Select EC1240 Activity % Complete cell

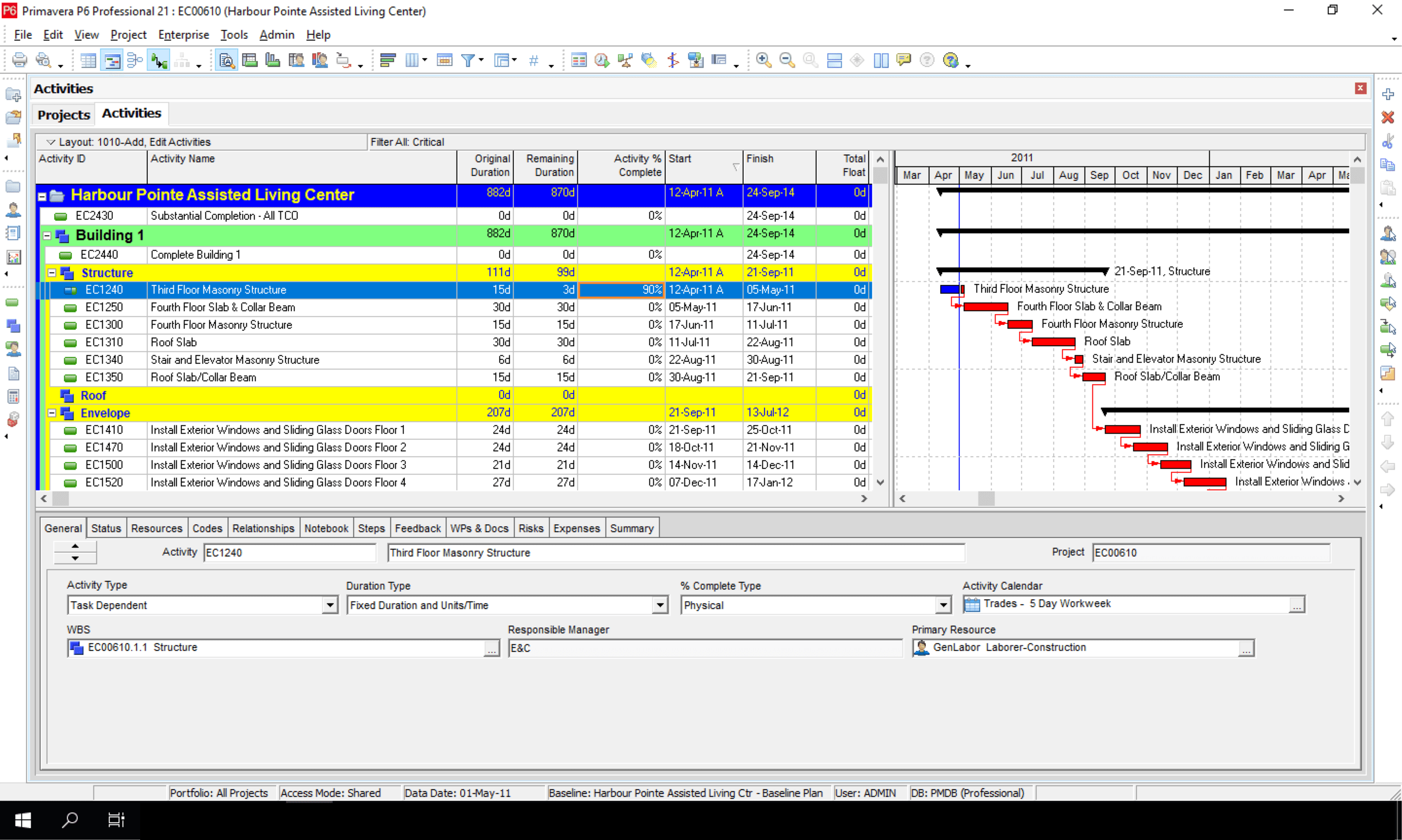point(621,290)
